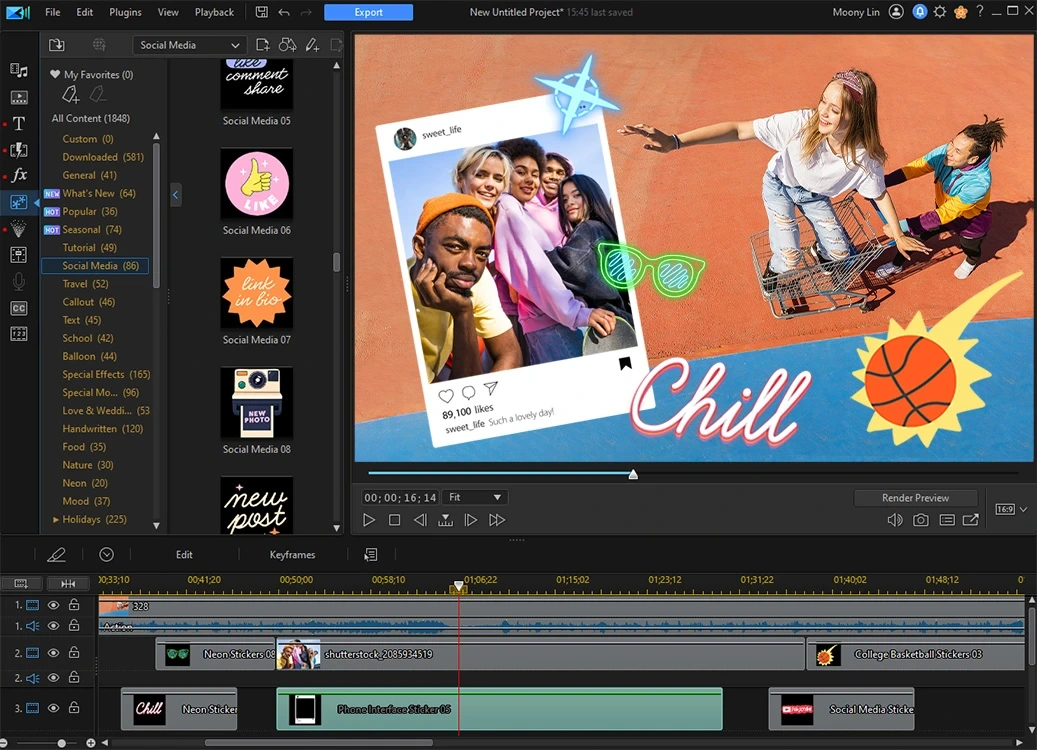Viewport: 1037px width, 750px height.
Task: Expand the Holidays category
Action: pyautogui.click(x=56, y=520)
